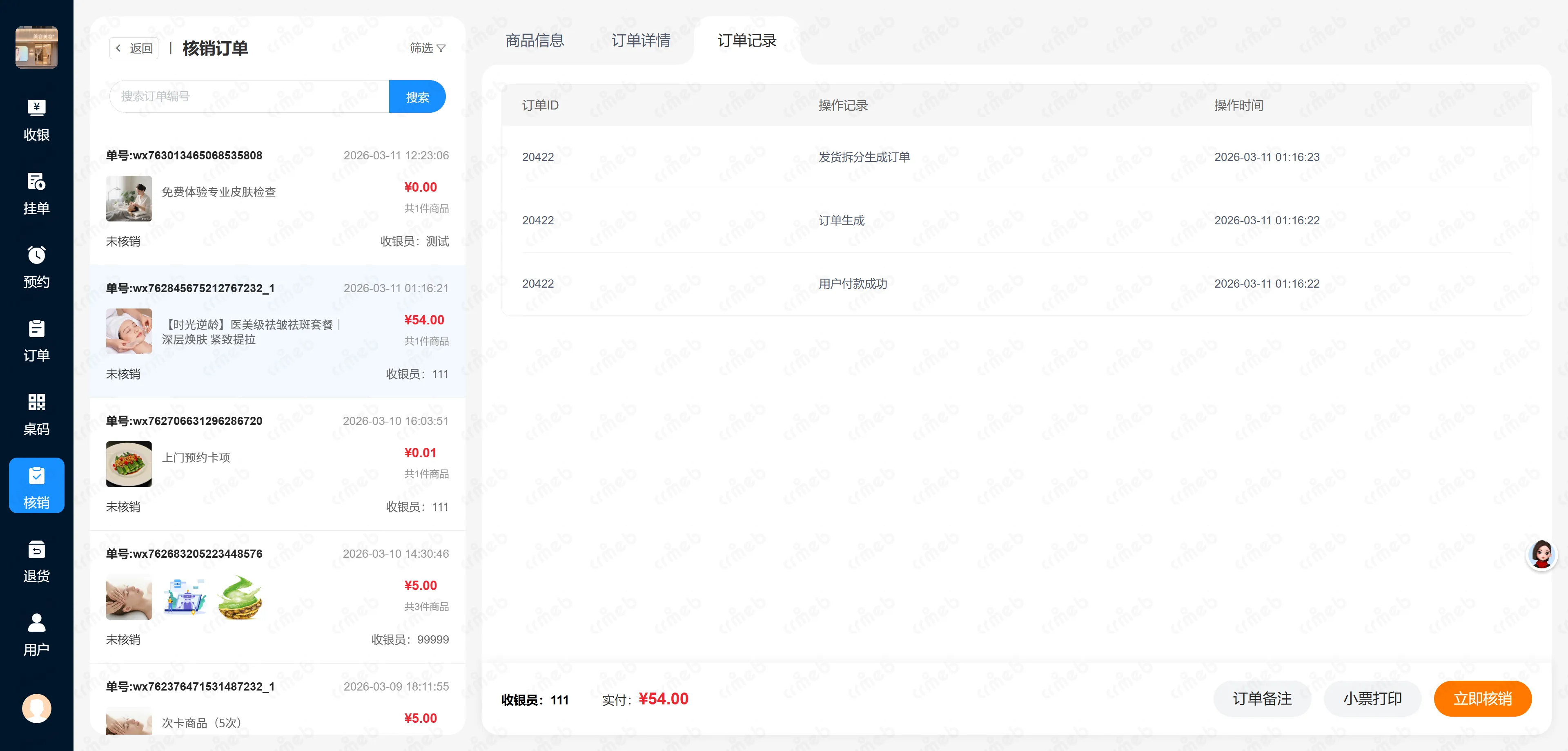Image resolution: width=1568 pixels, height=751 pixels.
Task: Open the 用户 user section
Action: tap(36, 635)
